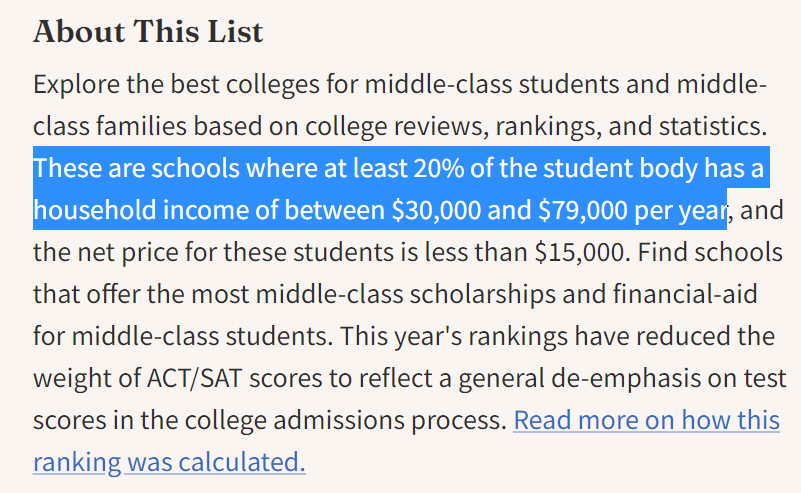Click the word 'Explore' at the paragraph start
This screenshot has width=801, height=493.
(x=74, y=84)
